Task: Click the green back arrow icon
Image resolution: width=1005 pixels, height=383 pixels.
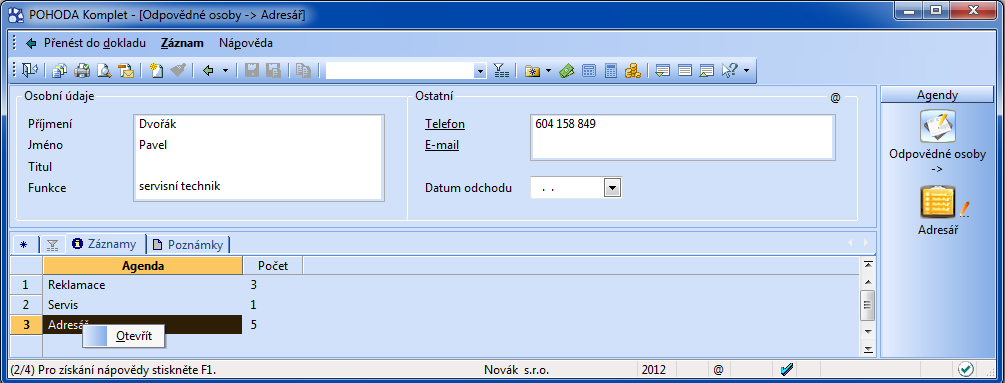Action: click(208, 70)
